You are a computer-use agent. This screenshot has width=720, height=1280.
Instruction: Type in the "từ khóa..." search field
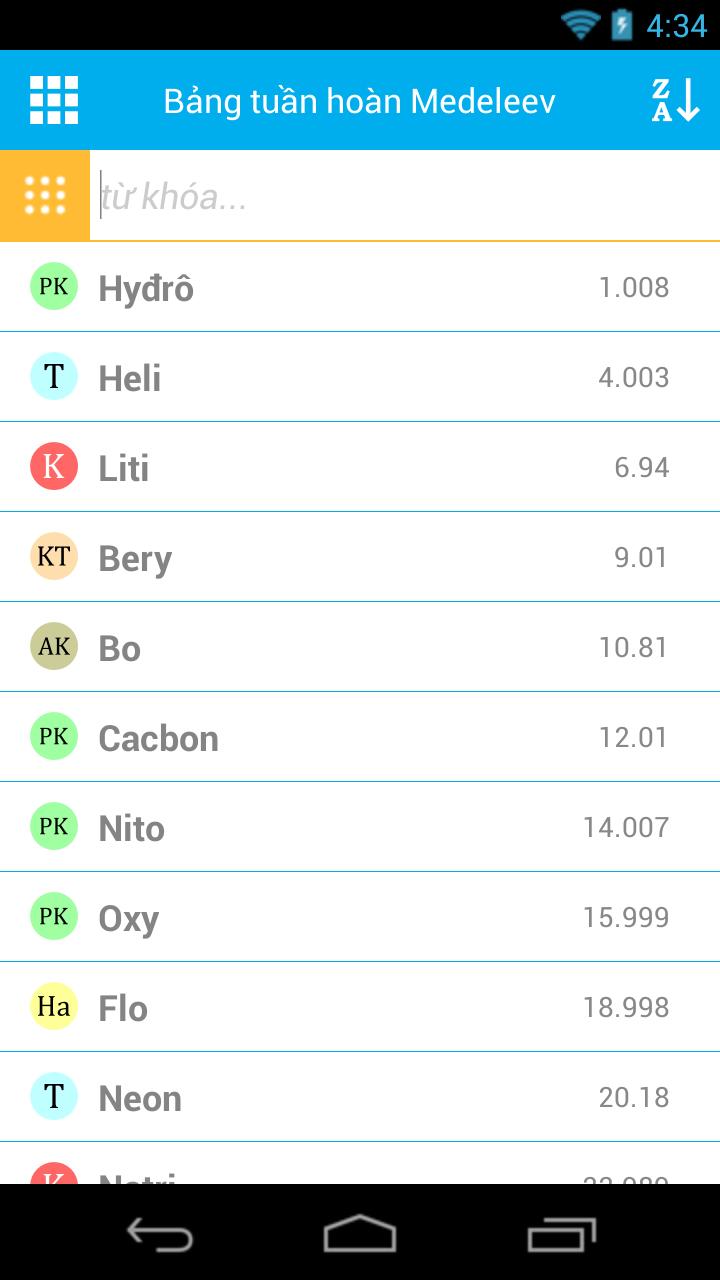point(400,196)
